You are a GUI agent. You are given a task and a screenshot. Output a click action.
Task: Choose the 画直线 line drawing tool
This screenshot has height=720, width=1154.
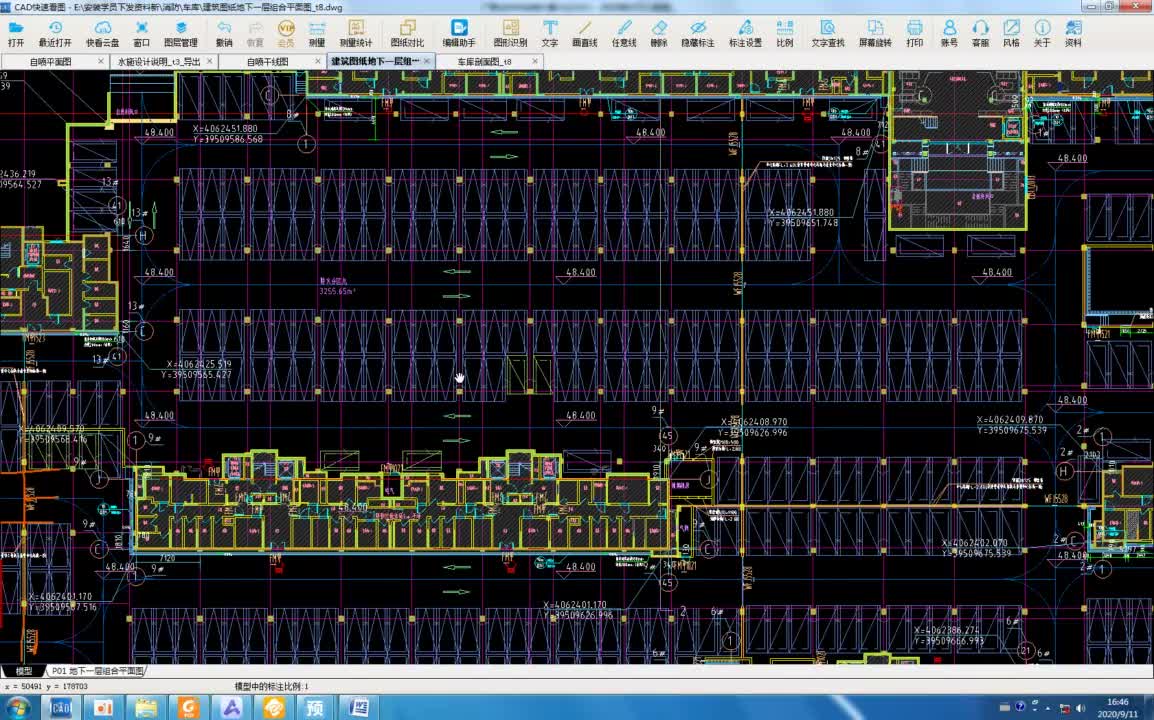coord(584,33)
